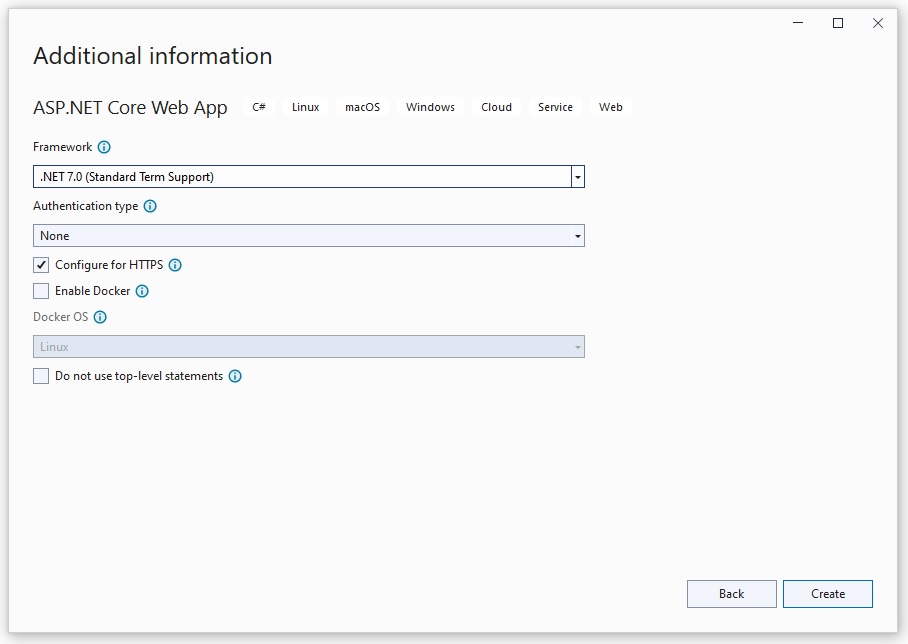Click the top-level statements info icon

coord(235,376)
